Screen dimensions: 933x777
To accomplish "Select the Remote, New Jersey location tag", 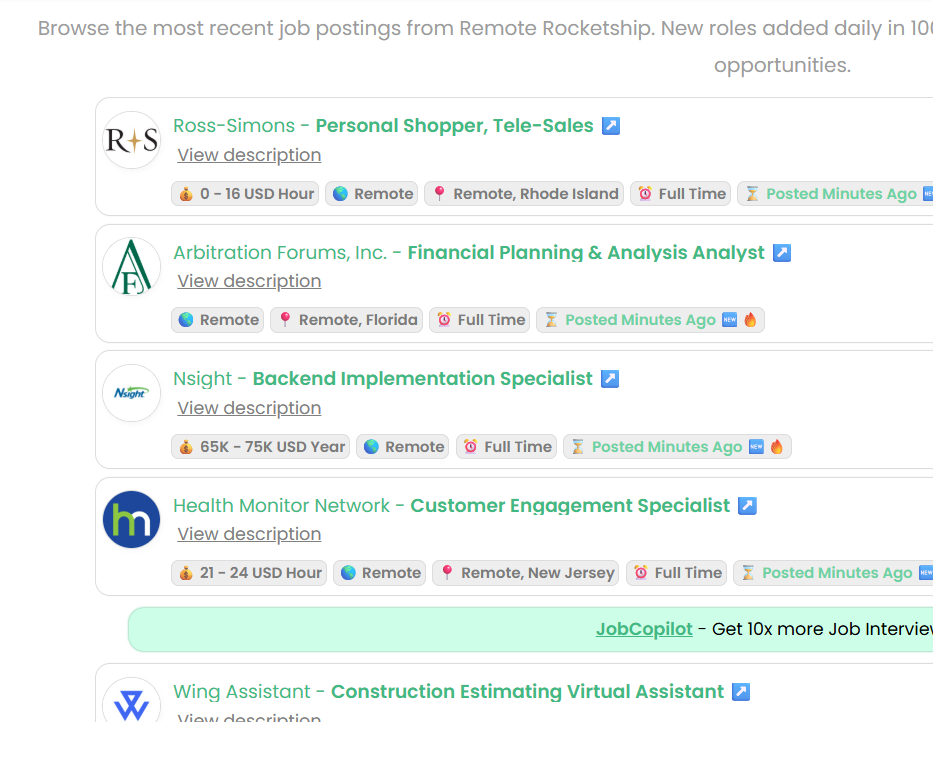I will [525, 573].
